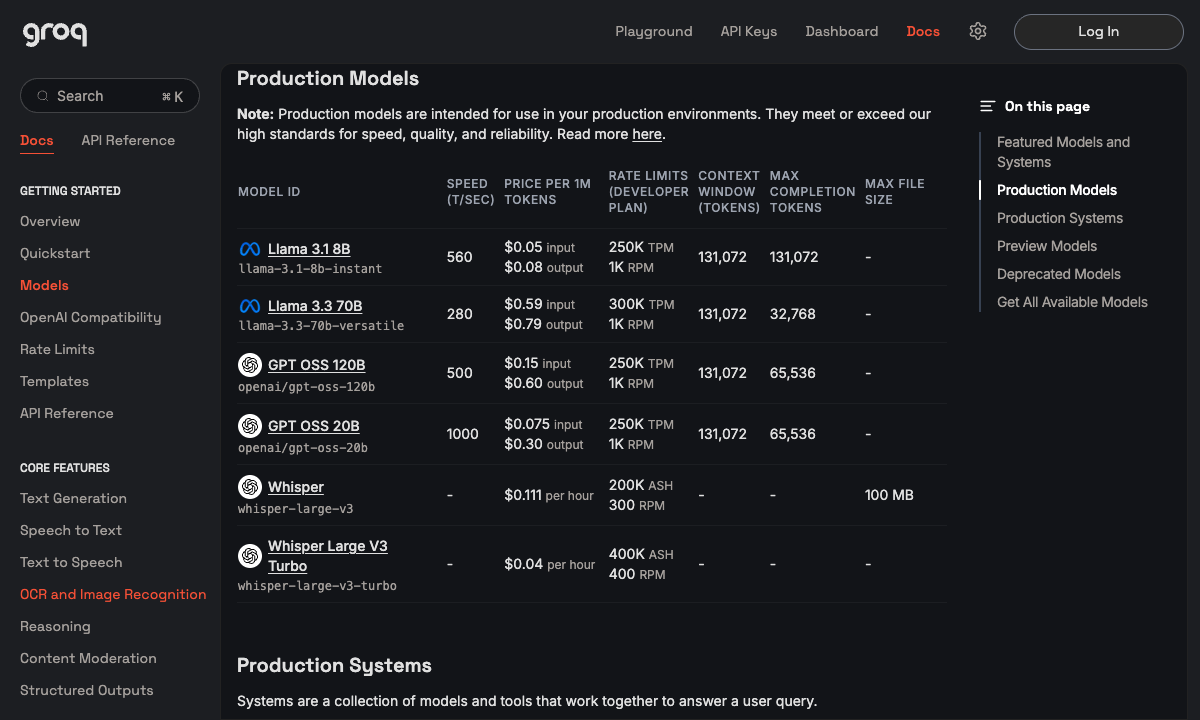1200x720 pixels.
Task: Click the 1000 speed value for GPT OSS 20B
Action: [x=463, y=434]
